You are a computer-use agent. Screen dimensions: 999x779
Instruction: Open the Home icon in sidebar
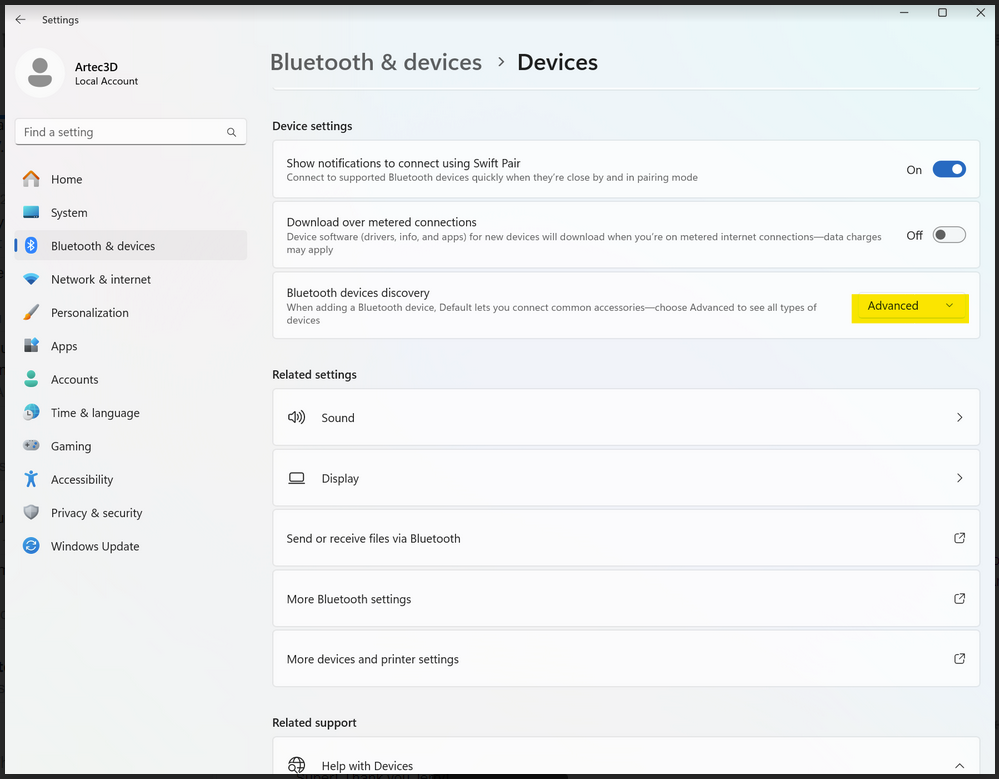coord(31,179)
